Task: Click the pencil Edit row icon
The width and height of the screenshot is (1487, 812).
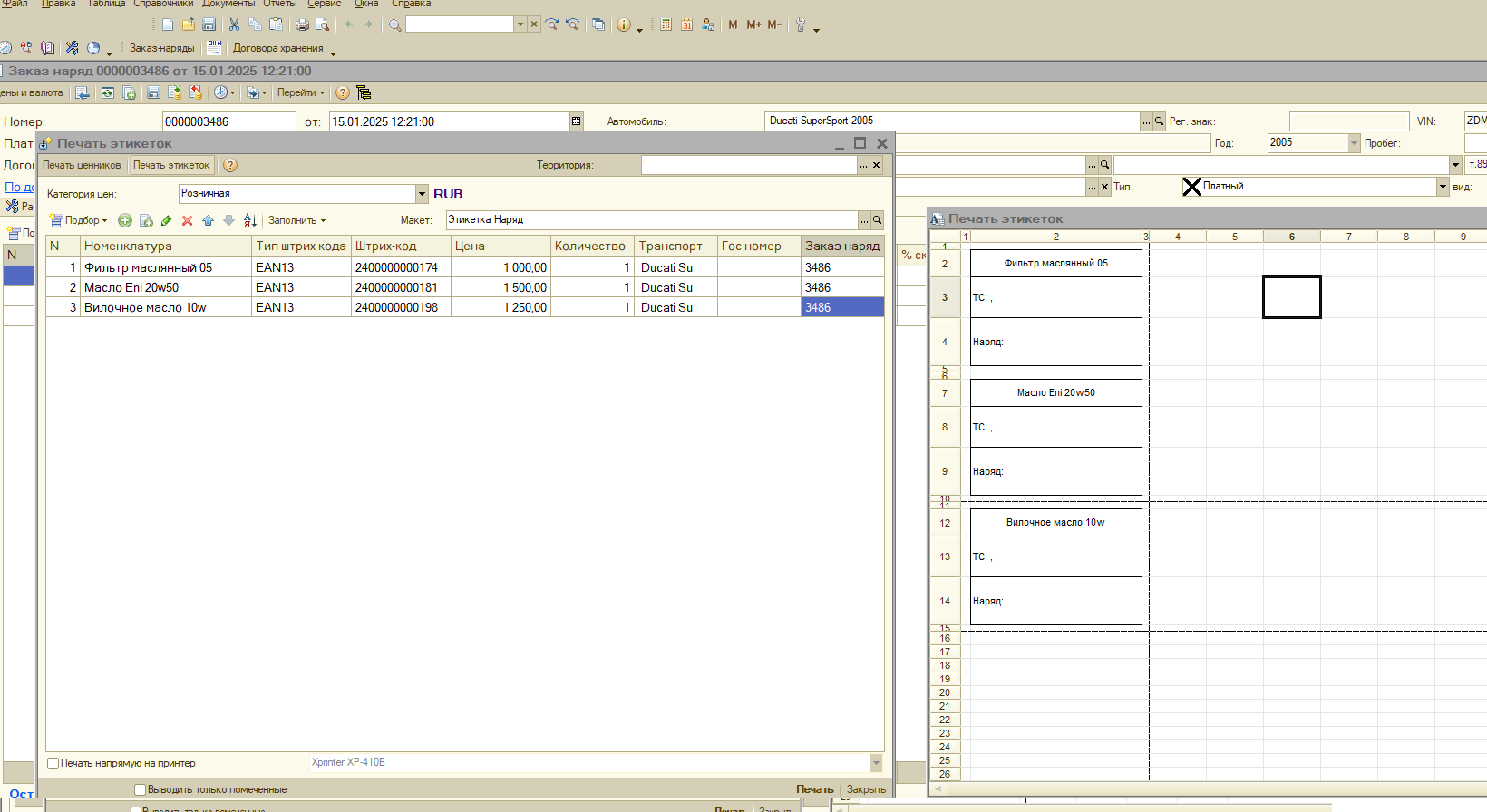Action: tap(166, 220)
